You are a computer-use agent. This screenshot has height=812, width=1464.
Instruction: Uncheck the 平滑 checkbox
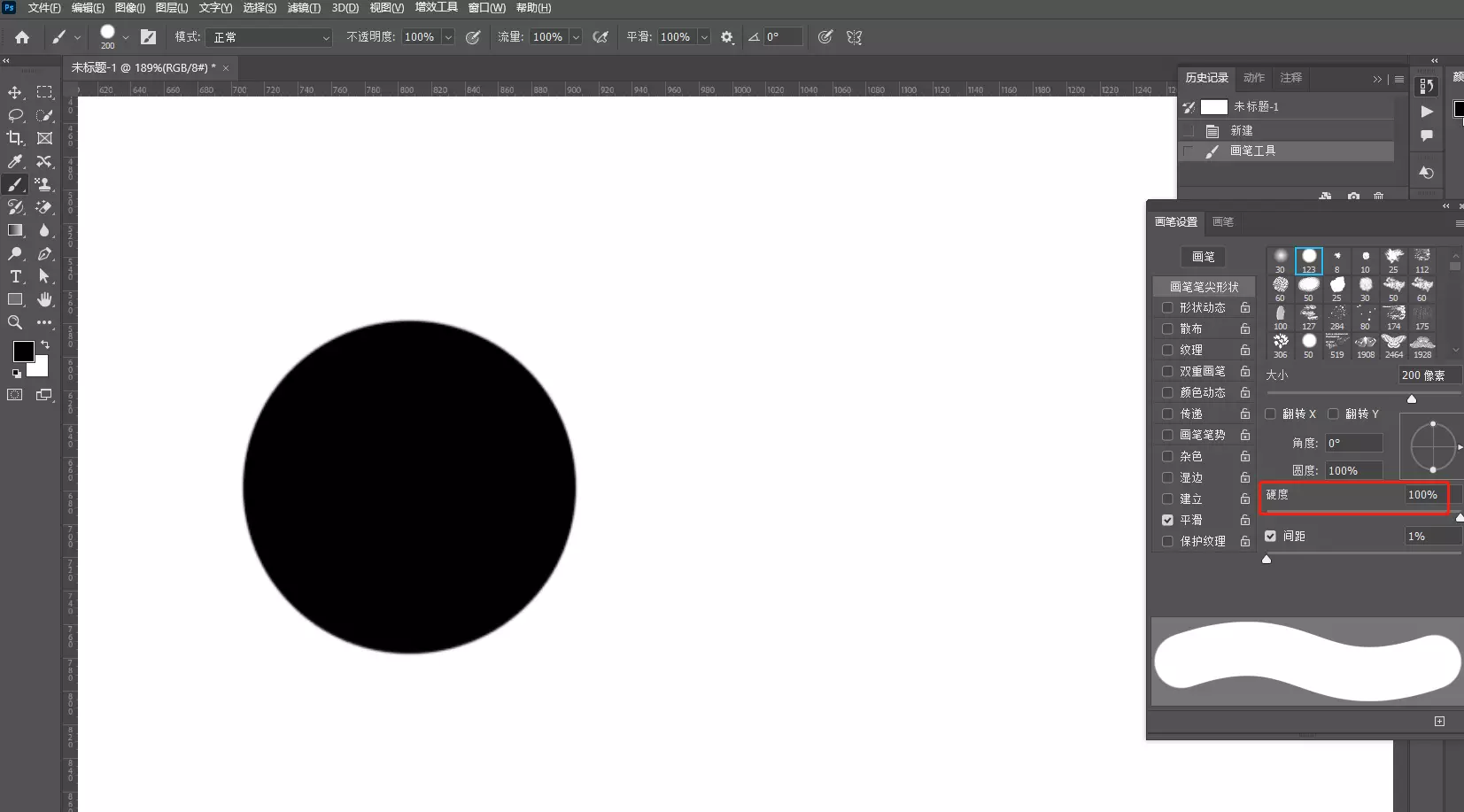(1167, 521)
